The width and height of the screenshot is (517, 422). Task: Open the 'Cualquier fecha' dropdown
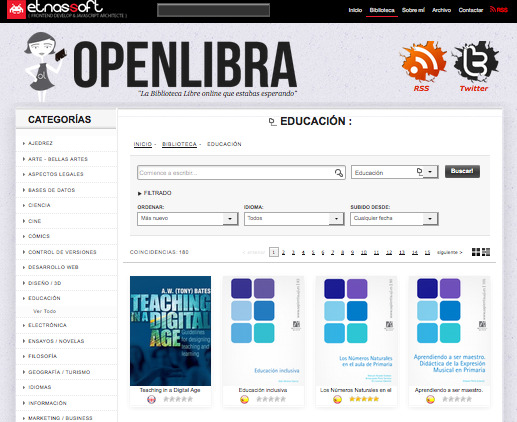pyautogui.click(x=394, y=219)
